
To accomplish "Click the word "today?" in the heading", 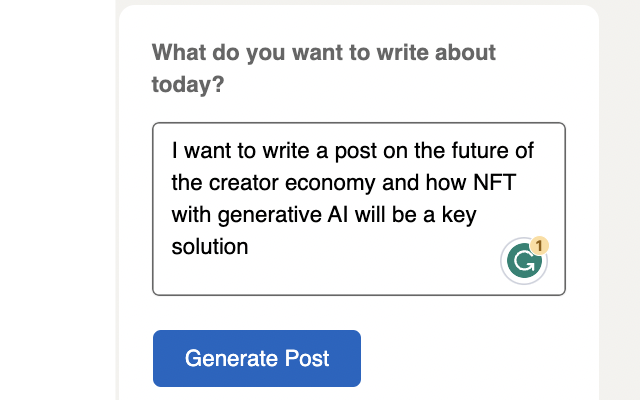I will (188, 85).
